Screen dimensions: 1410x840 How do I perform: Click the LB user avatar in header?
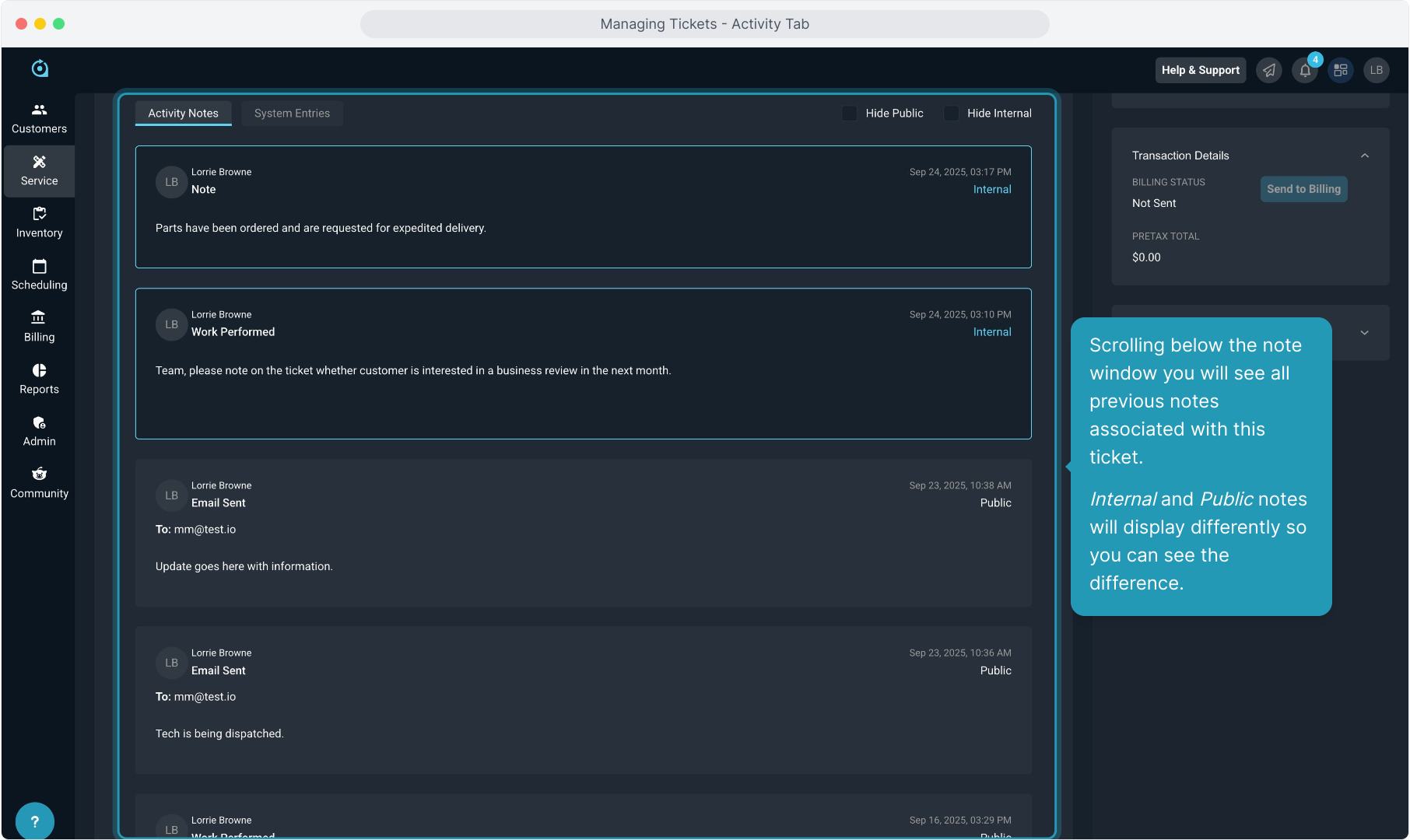click(x=1376, y=71)
